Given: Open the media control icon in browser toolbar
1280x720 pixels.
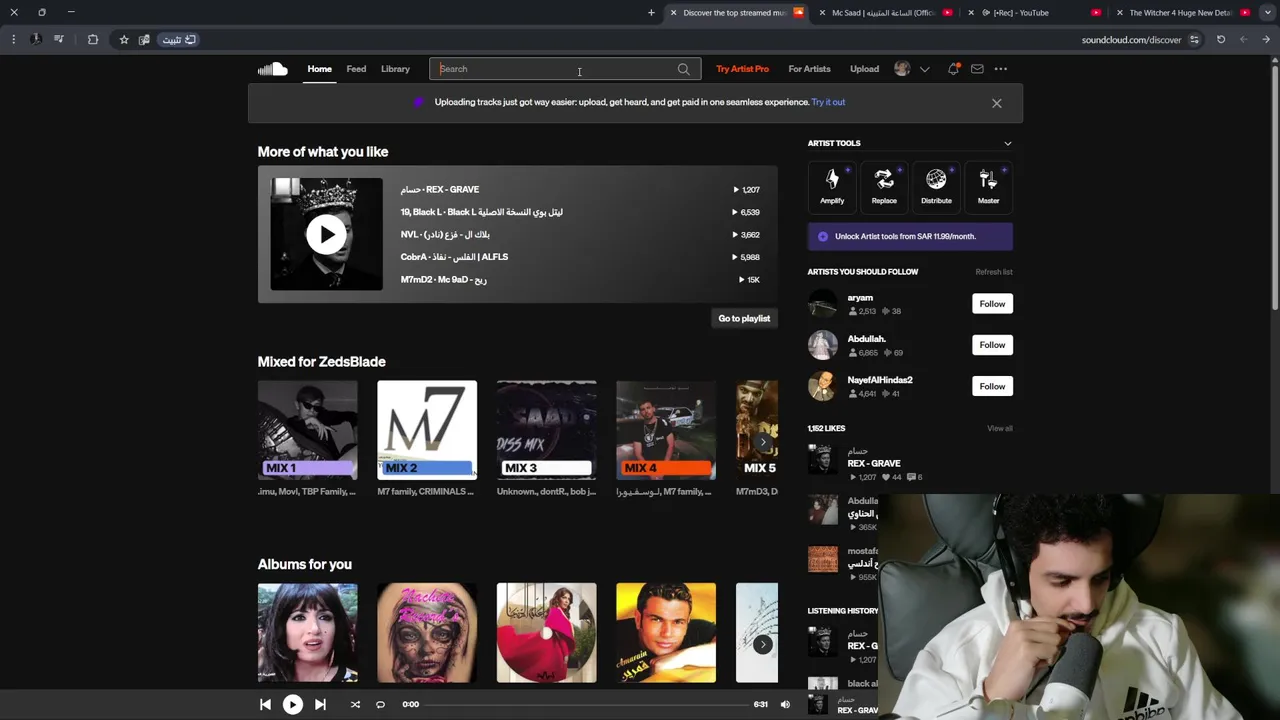Looking at the screenshot, I should [59, 40].
